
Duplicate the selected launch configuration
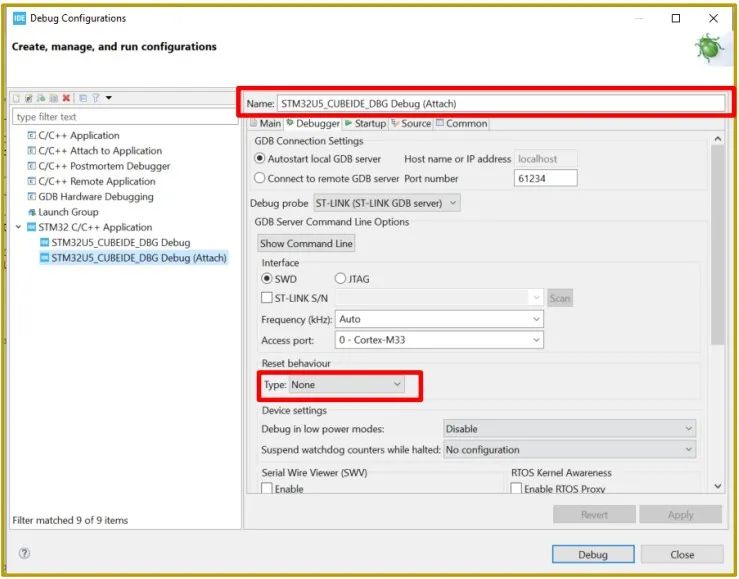point(54,98)
